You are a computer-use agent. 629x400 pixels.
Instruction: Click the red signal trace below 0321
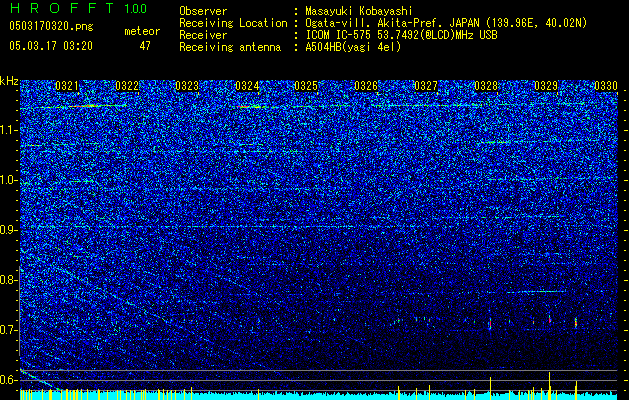tap(84, 106)
